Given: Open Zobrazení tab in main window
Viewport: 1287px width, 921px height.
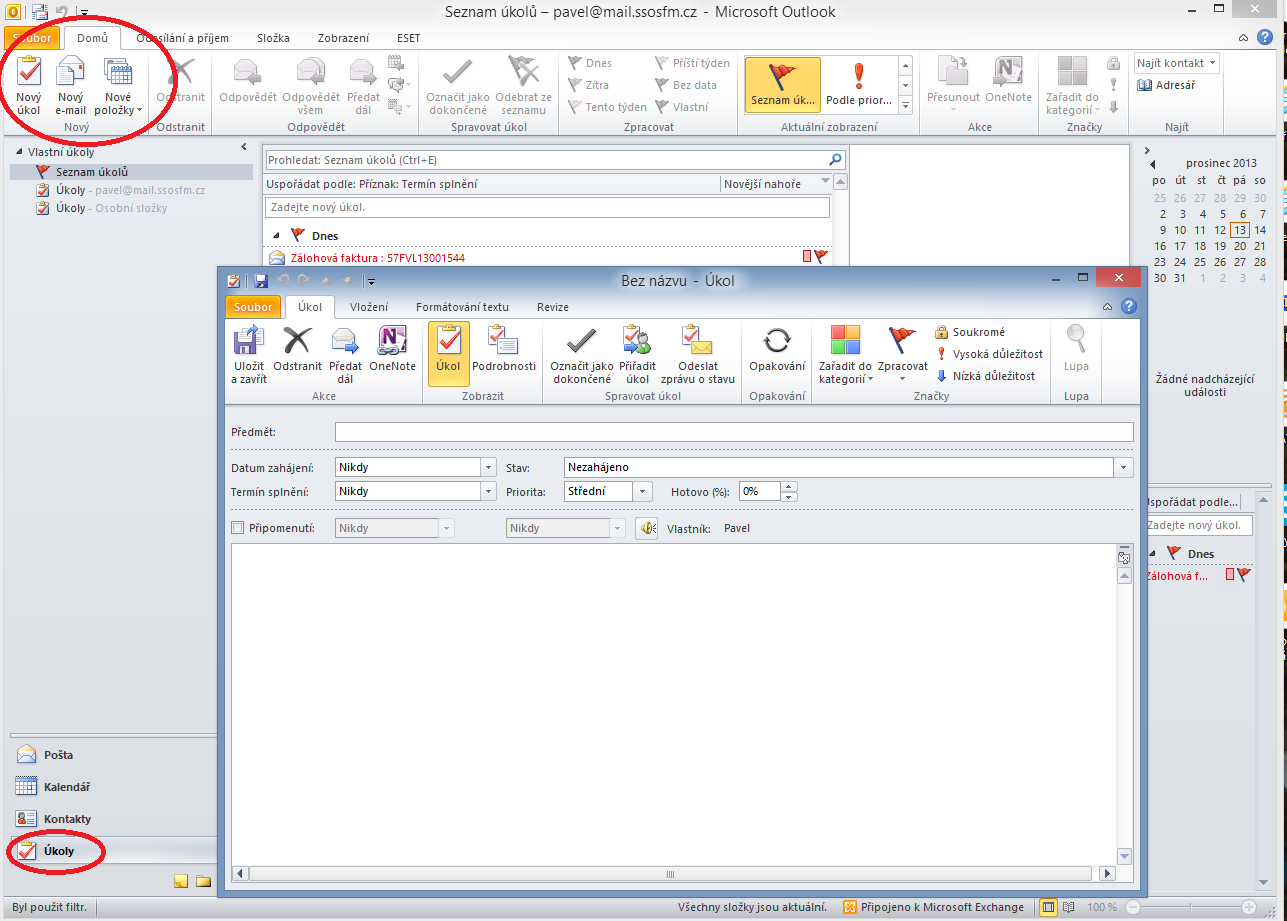Looking at the screenshot, I should tap(342, 38).
